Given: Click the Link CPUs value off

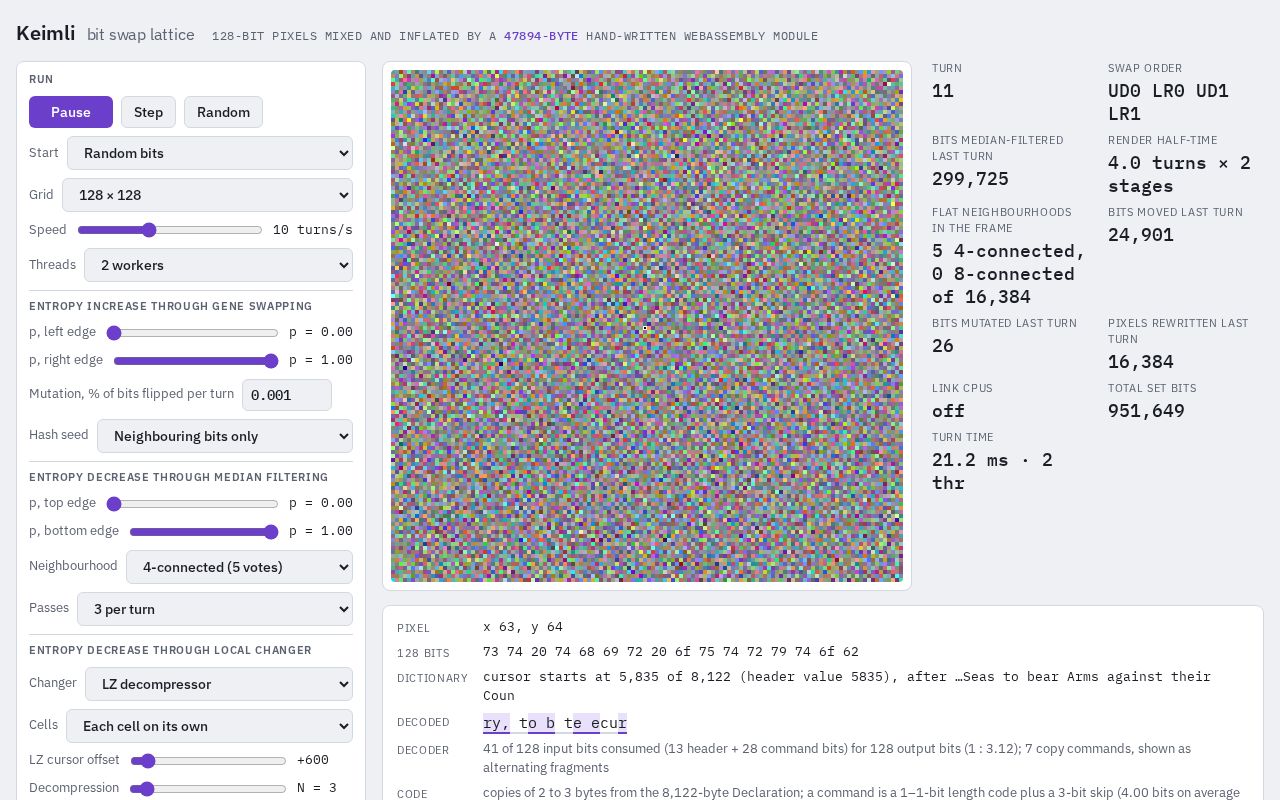Looking at the screenshot, I should tap(948, 411).
